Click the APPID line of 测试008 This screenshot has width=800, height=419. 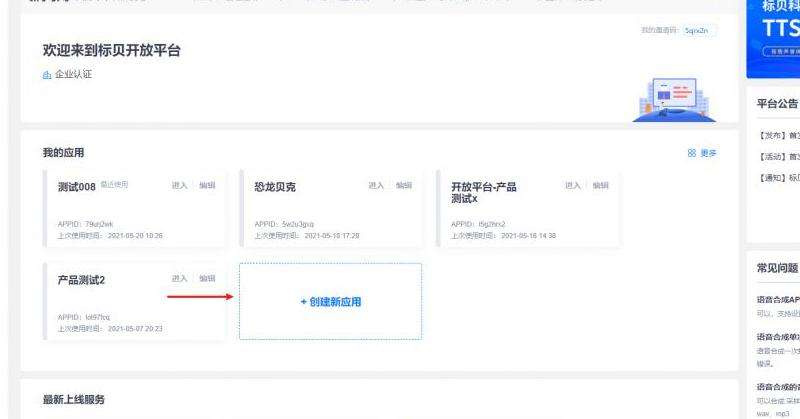[x=85, y=224]
